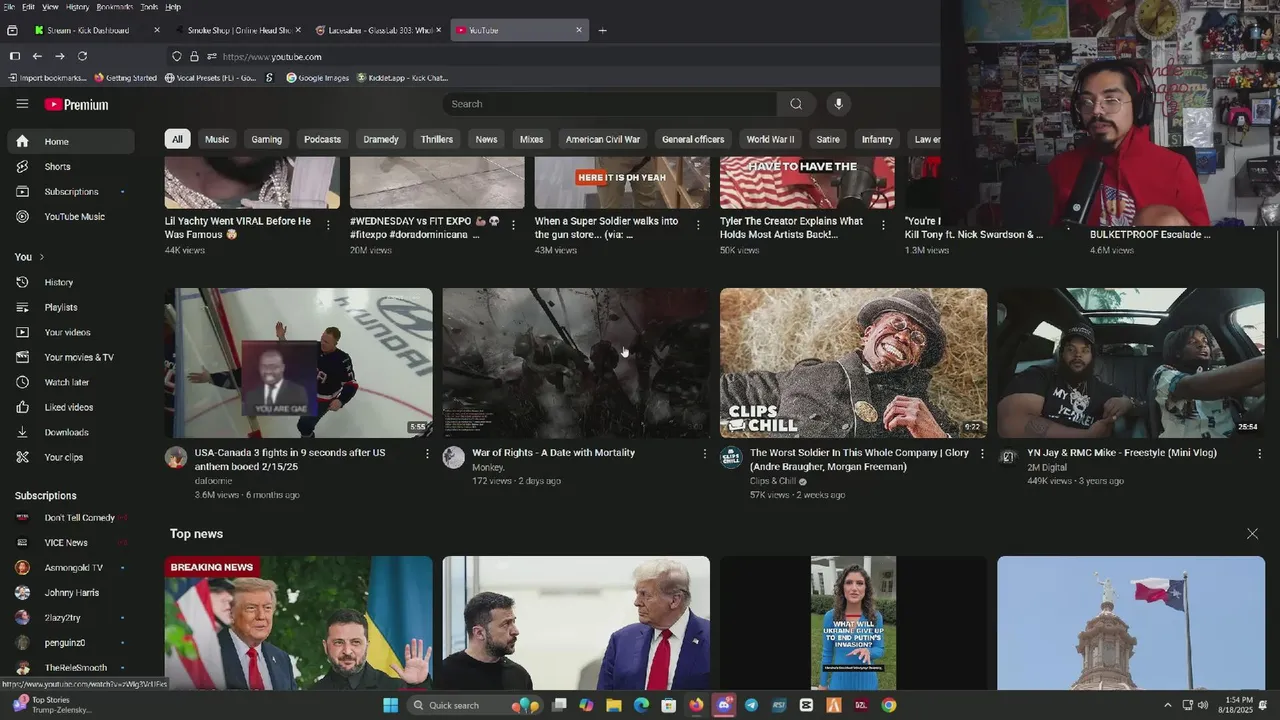Open penguinz0 subscription channel
This screenshot has height=720, width=1280.
pyautogui.click(x=70, y=643)
